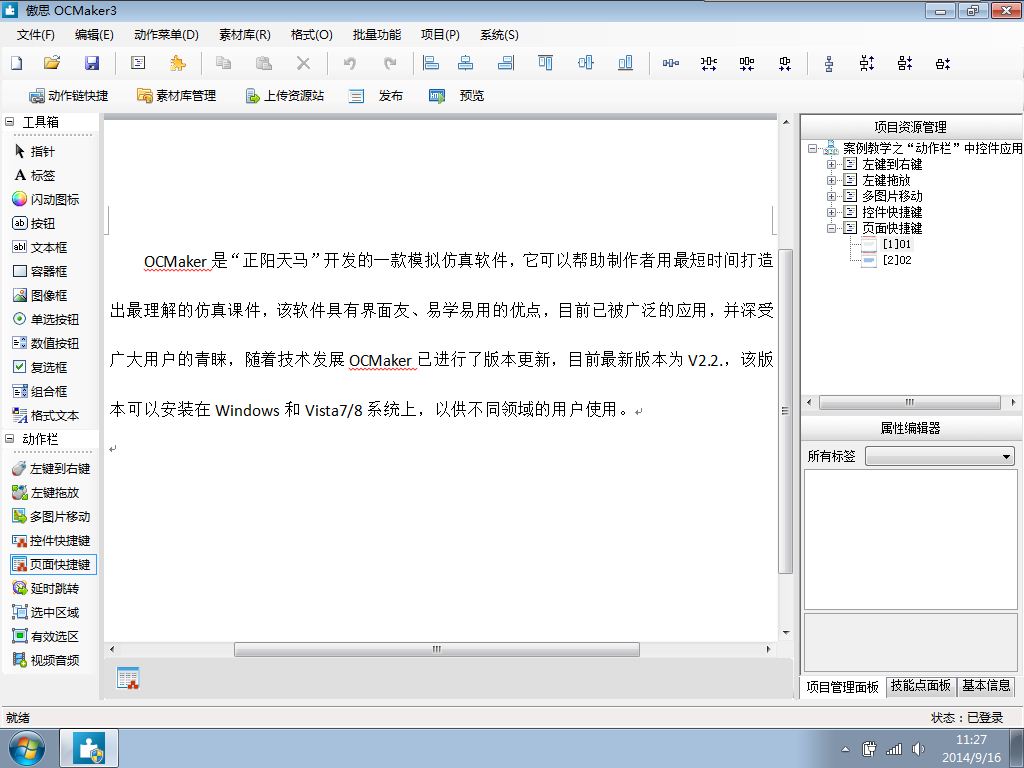Image resolution: width=1024 pixels, height=768 pixels.
Task: Click the canvas horizontal scrollbar thumb
Action: pos(437,650)
